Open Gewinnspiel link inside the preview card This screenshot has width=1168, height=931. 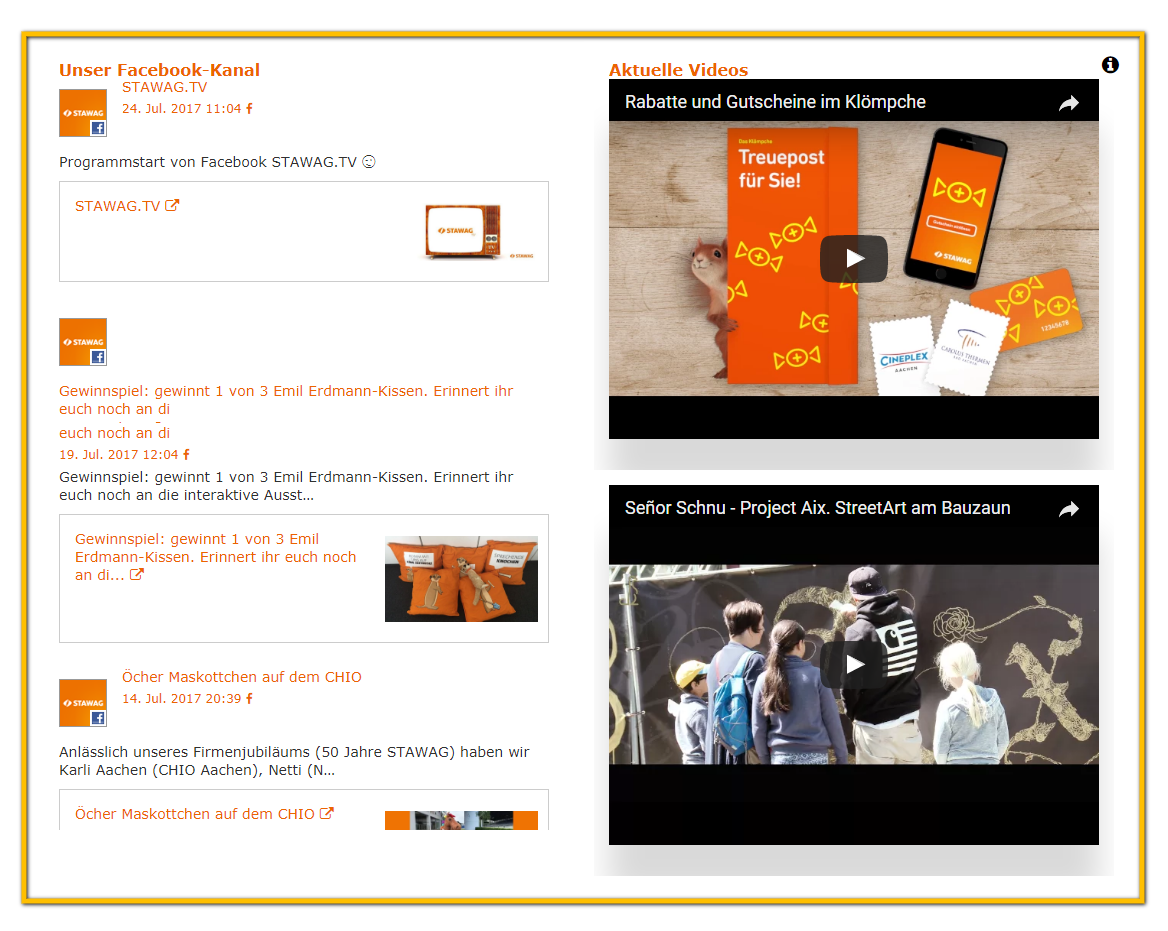click(x=215, y=557)
